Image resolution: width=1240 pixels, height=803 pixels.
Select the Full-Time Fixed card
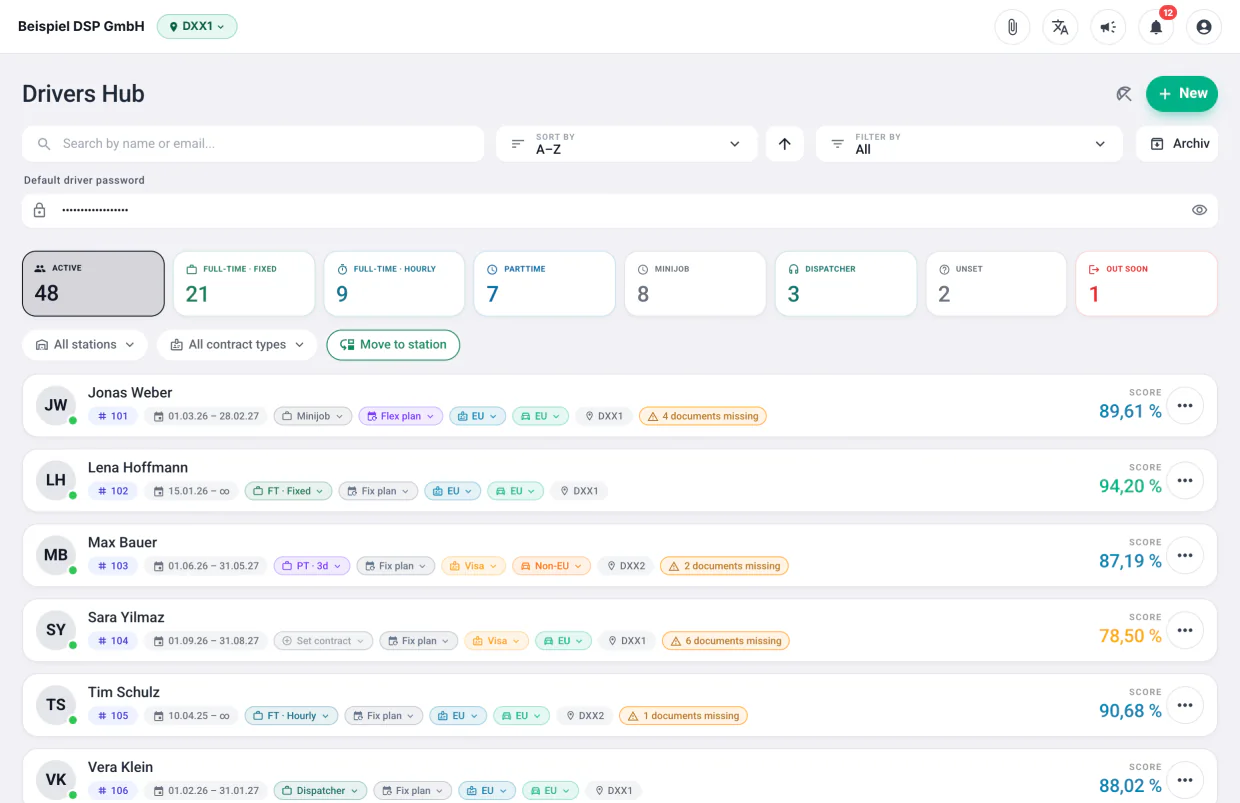tap(244, 284)
